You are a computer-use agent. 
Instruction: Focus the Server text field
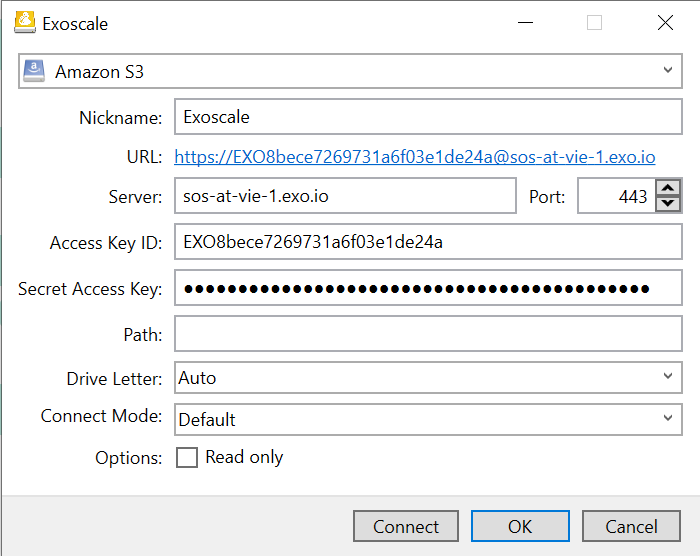345,196
